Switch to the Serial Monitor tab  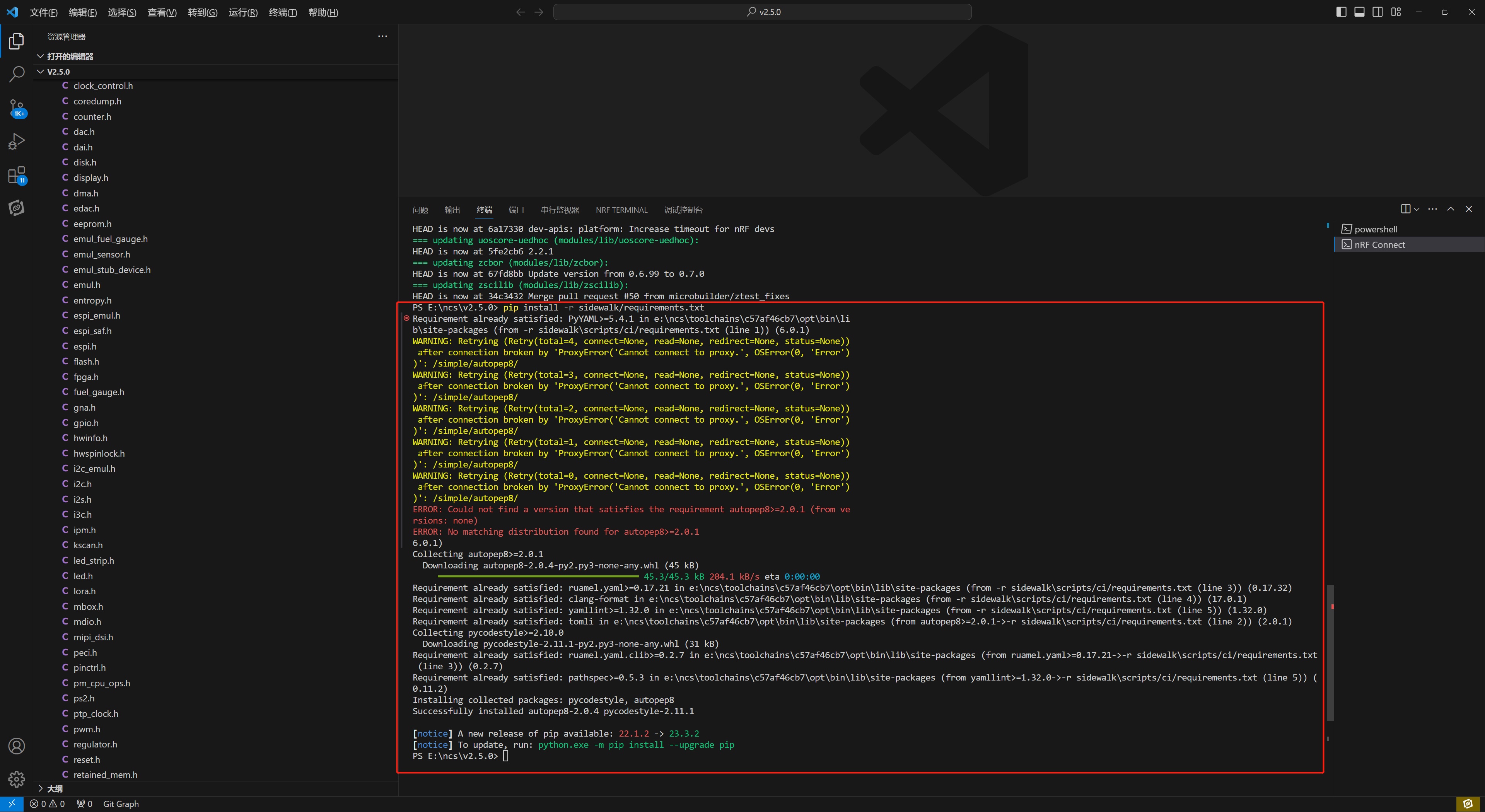pos(560,210)
